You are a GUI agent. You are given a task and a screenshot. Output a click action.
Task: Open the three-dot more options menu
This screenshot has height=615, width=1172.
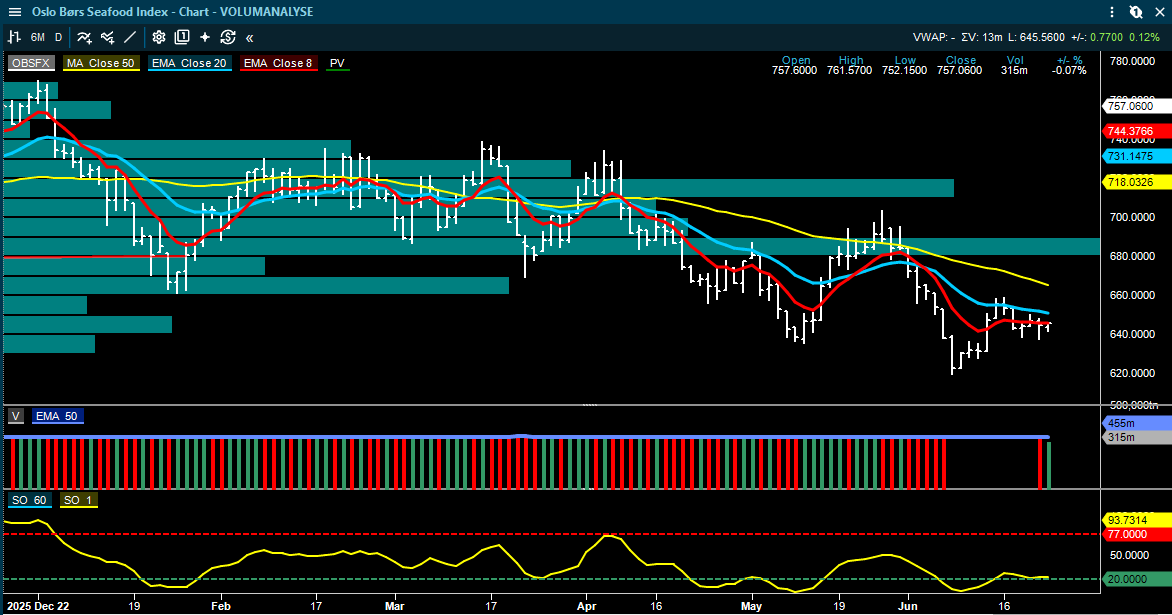pos(1112,12)
